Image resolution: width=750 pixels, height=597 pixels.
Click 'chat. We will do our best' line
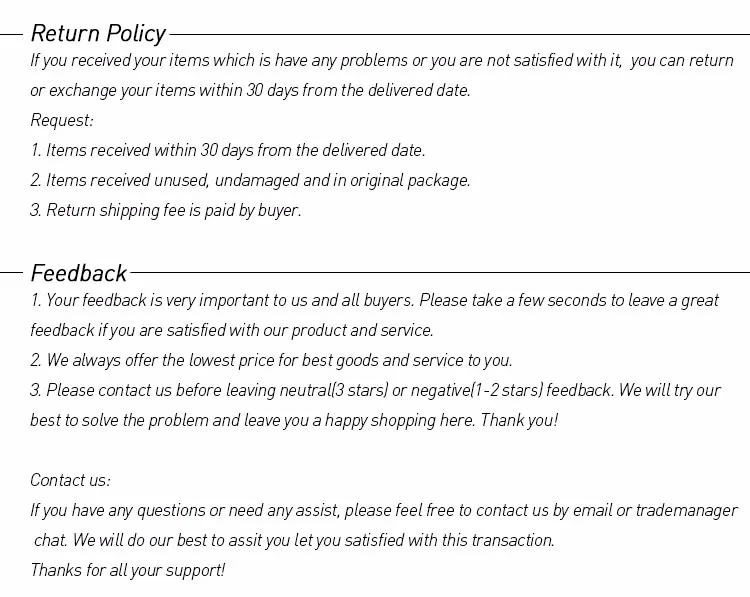294,541
